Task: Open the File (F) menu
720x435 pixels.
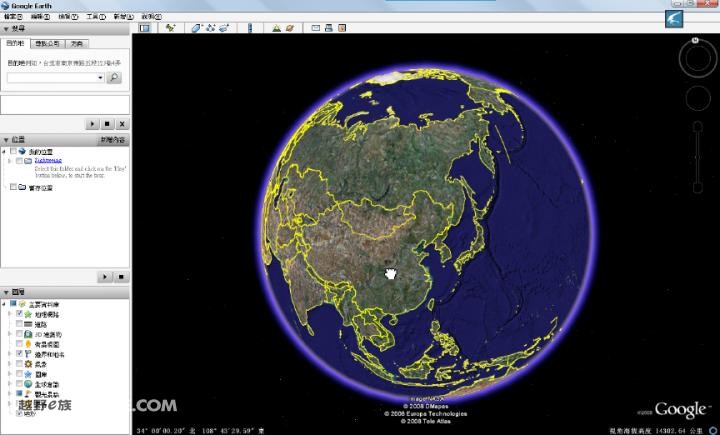Action: pos(13,17)
